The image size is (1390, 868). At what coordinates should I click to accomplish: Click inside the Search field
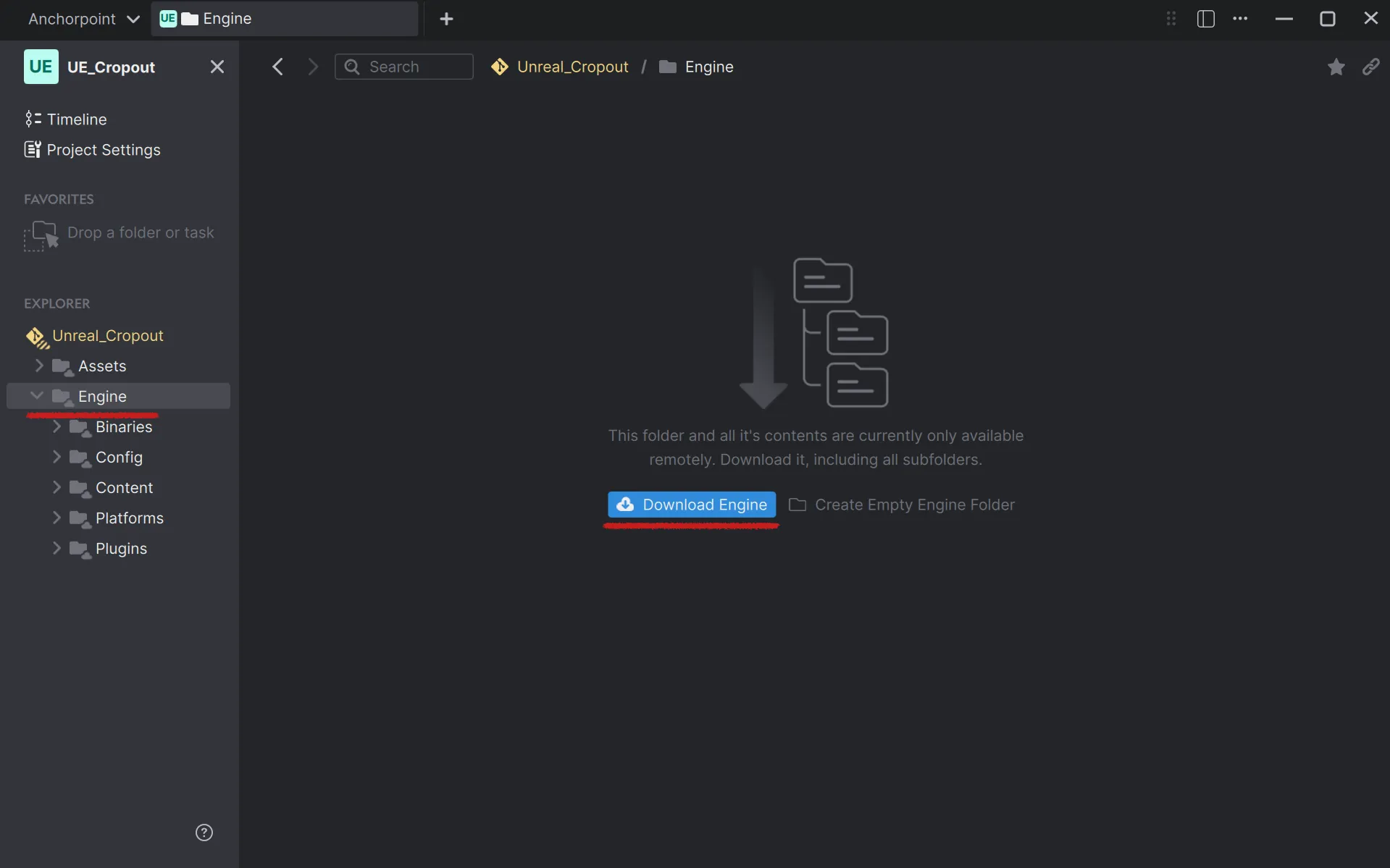pos(403,66)
